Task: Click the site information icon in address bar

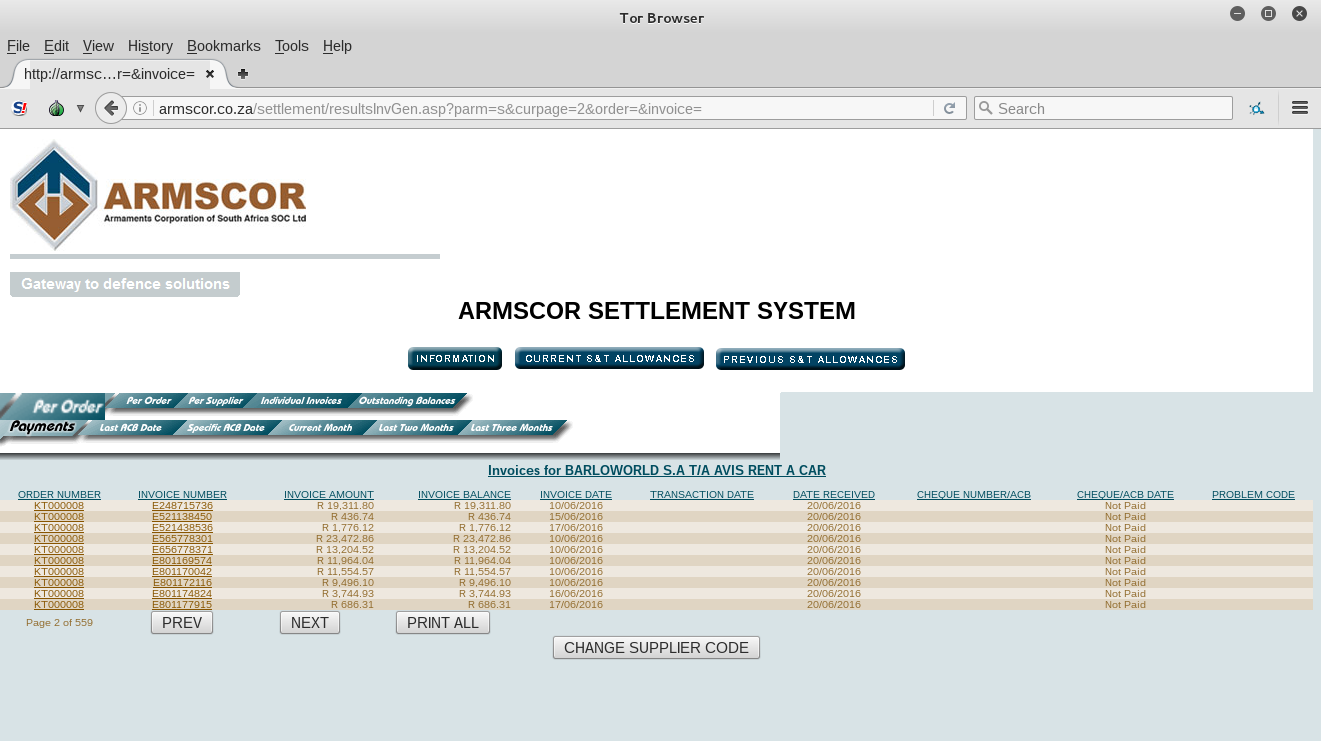Action: pyautogui.click(x=140, y=108)
